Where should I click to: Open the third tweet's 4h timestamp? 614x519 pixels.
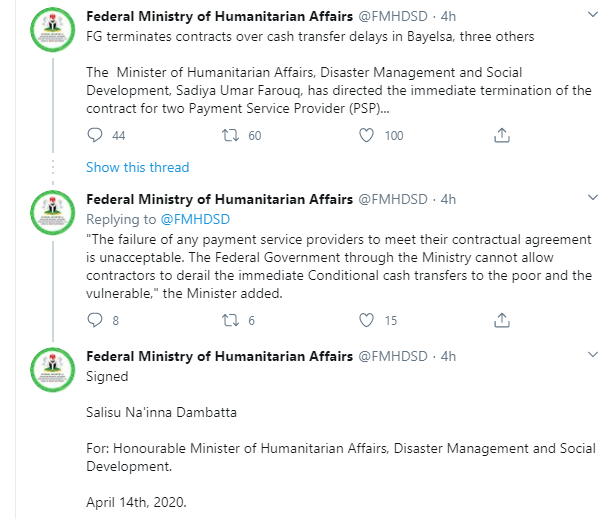point(448,356)
